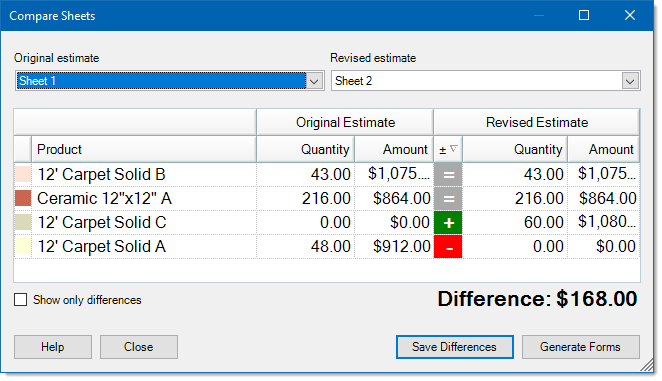This screenshot has height=381, width=662.
Task: Click the Generate Forms button
Action: pos(581,347)
